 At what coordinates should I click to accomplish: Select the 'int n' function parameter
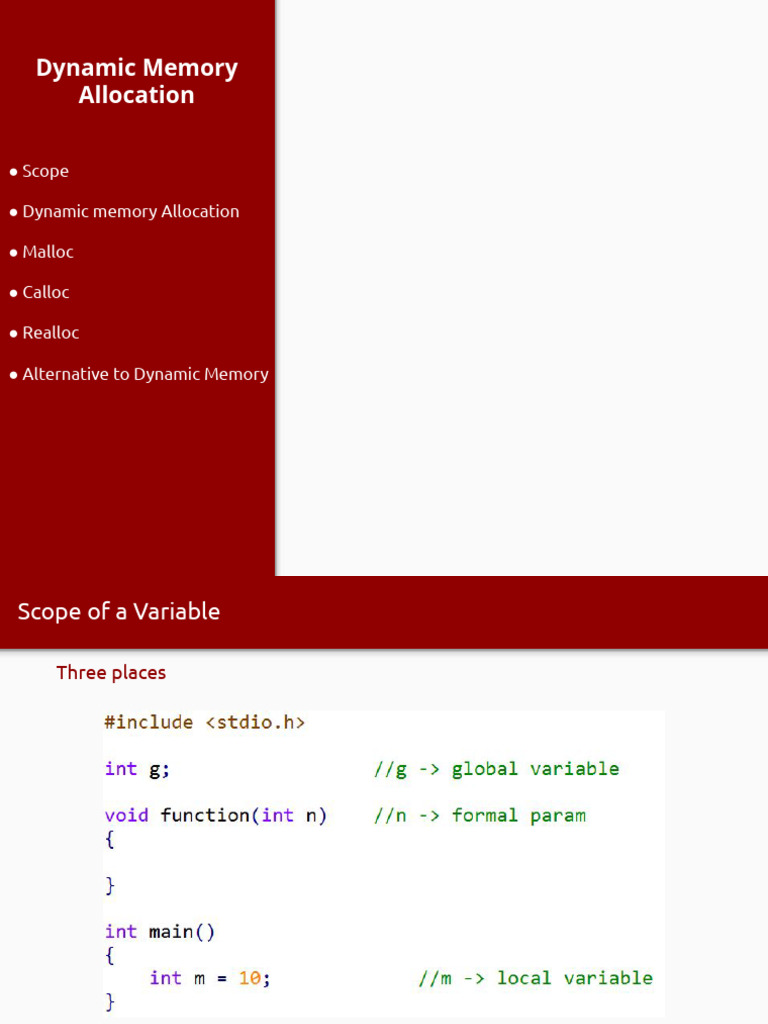click(x=294, y=815)
